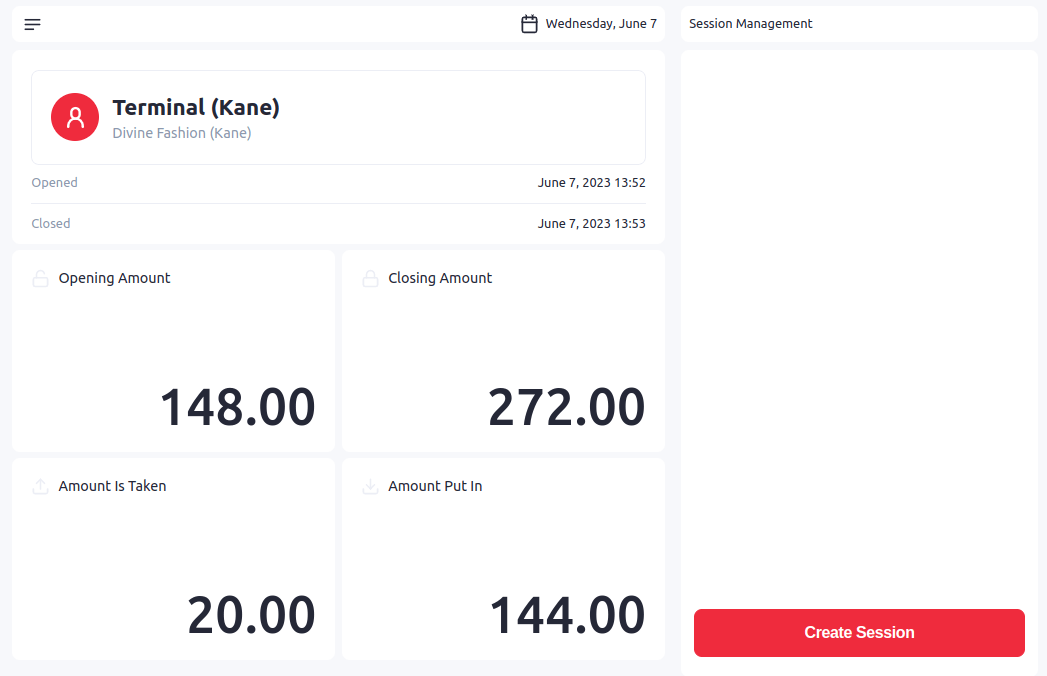Click the calendar icon beside the date
This screenshot has width=1047, height=676.
pyautogui.click(x=529, y=24)
